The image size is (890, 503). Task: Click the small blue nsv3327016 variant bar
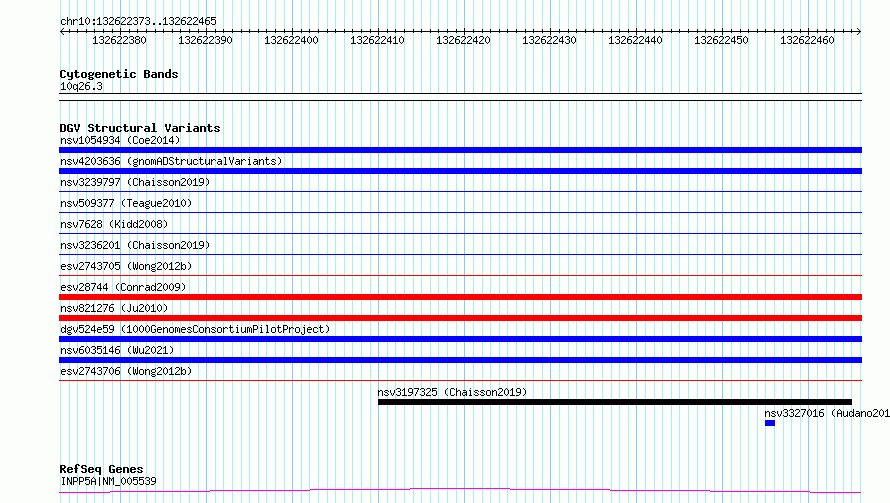pyautogui.click(x=770, y=423)
